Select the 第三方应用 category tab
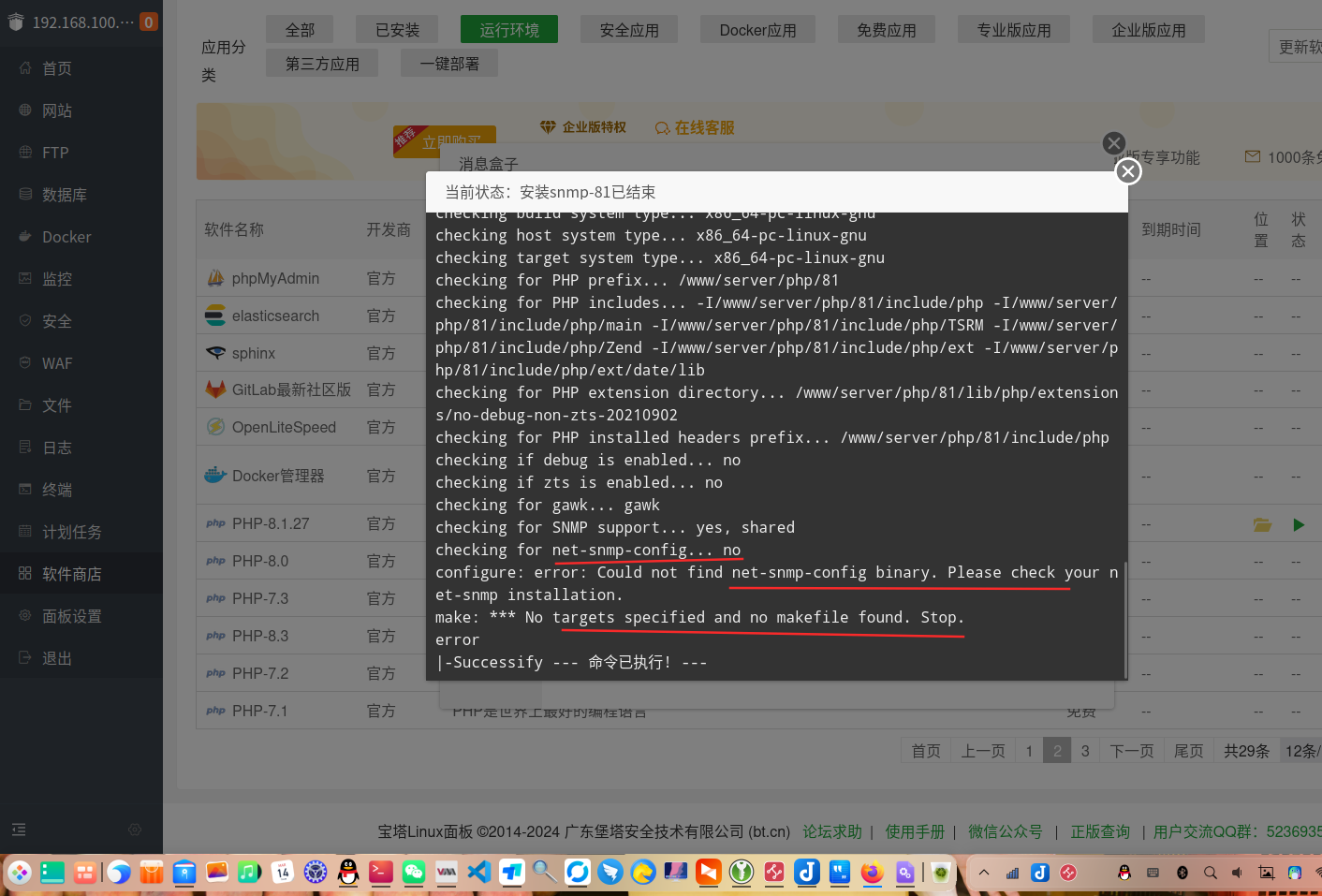 click(322, 64)
